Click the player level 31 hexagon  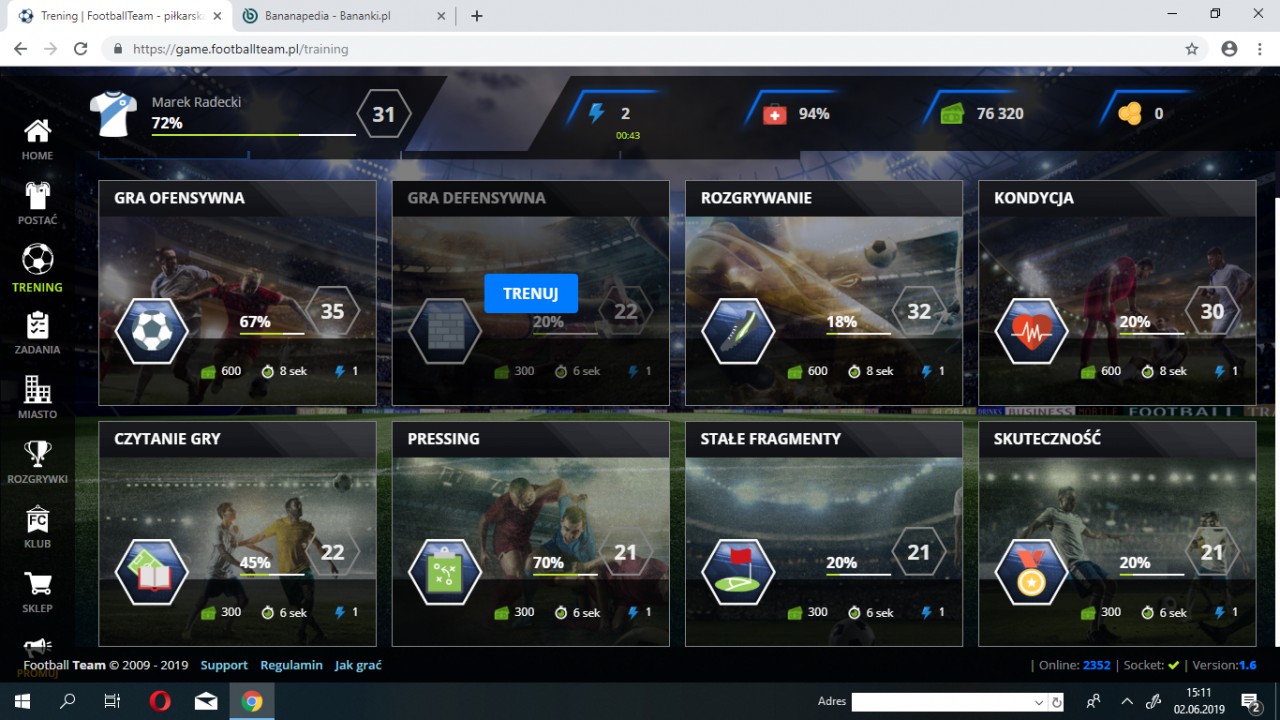point(384,114)
